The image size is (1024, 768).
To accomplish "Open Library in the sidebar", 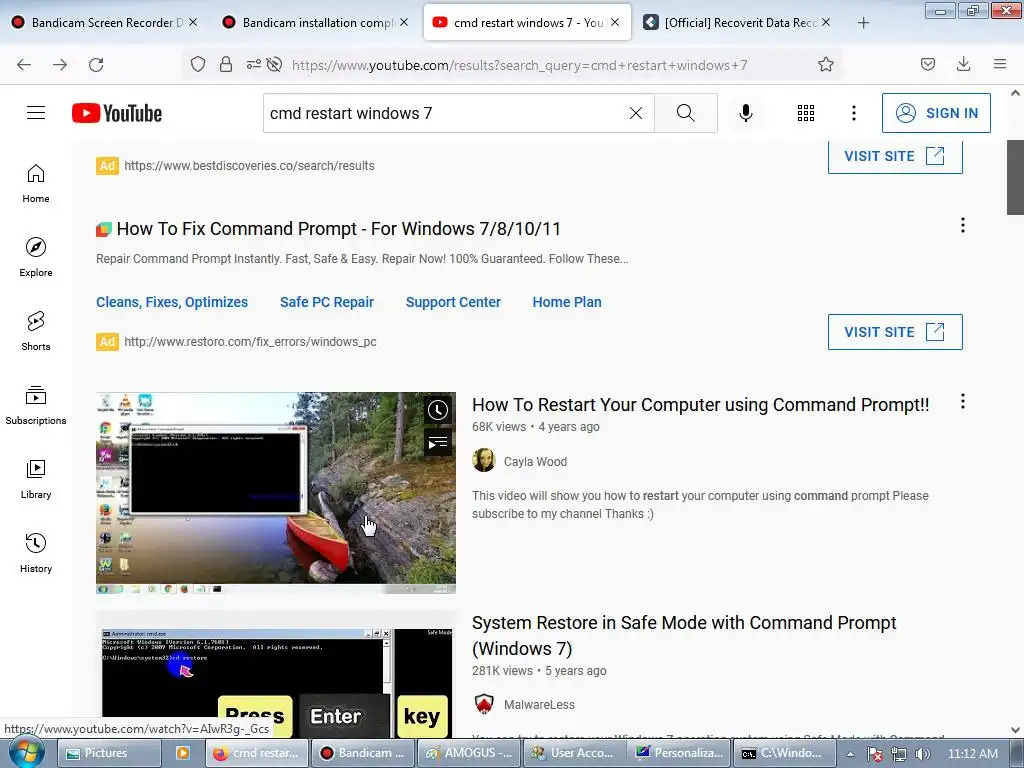I will [x=36, y=479].
